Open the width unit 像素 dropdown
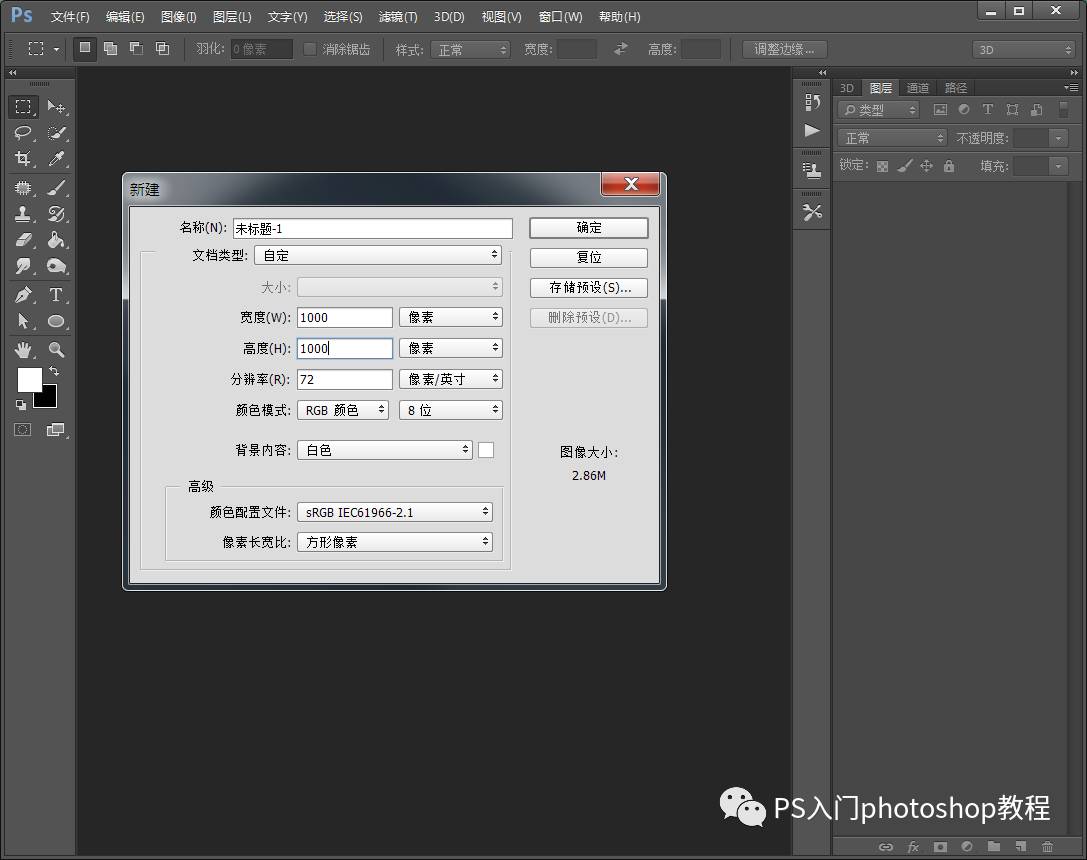Image resolution: width=1087 pixels, height=860 pixels. click(451, 317)
